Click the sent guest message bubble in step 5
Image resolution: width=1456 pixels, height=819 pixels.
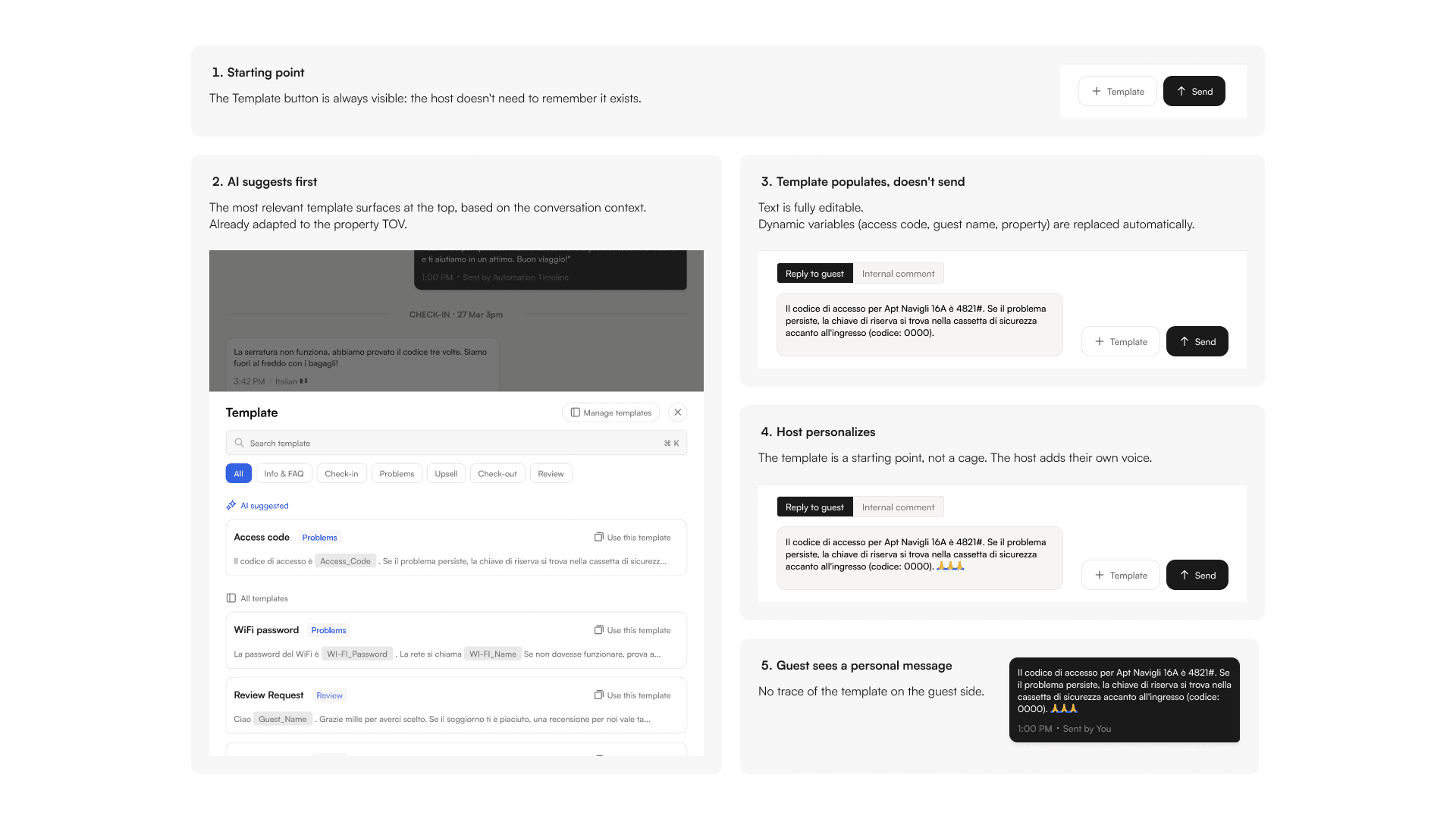tap(1124, 700)
